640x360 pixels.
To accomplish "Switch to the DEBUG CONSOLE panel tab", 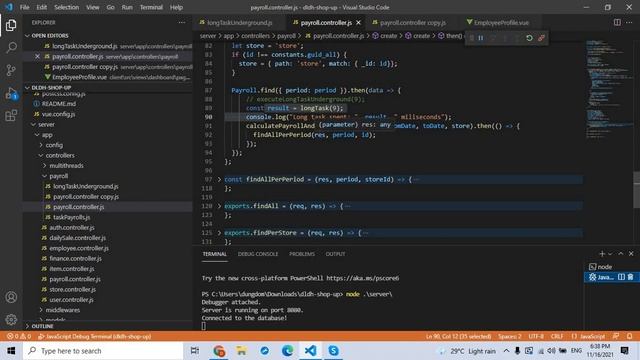I will pyautogui.click(x=258, y=254).
